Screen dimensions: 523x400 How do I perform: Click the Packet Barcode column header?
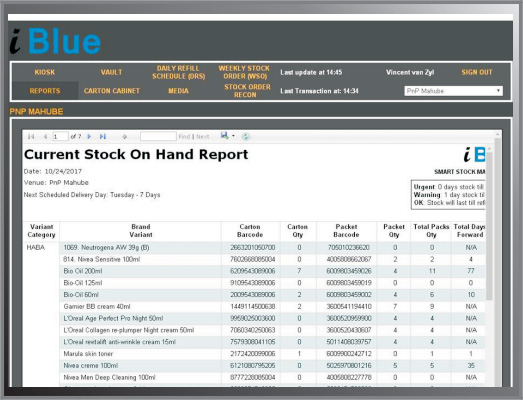346,231
